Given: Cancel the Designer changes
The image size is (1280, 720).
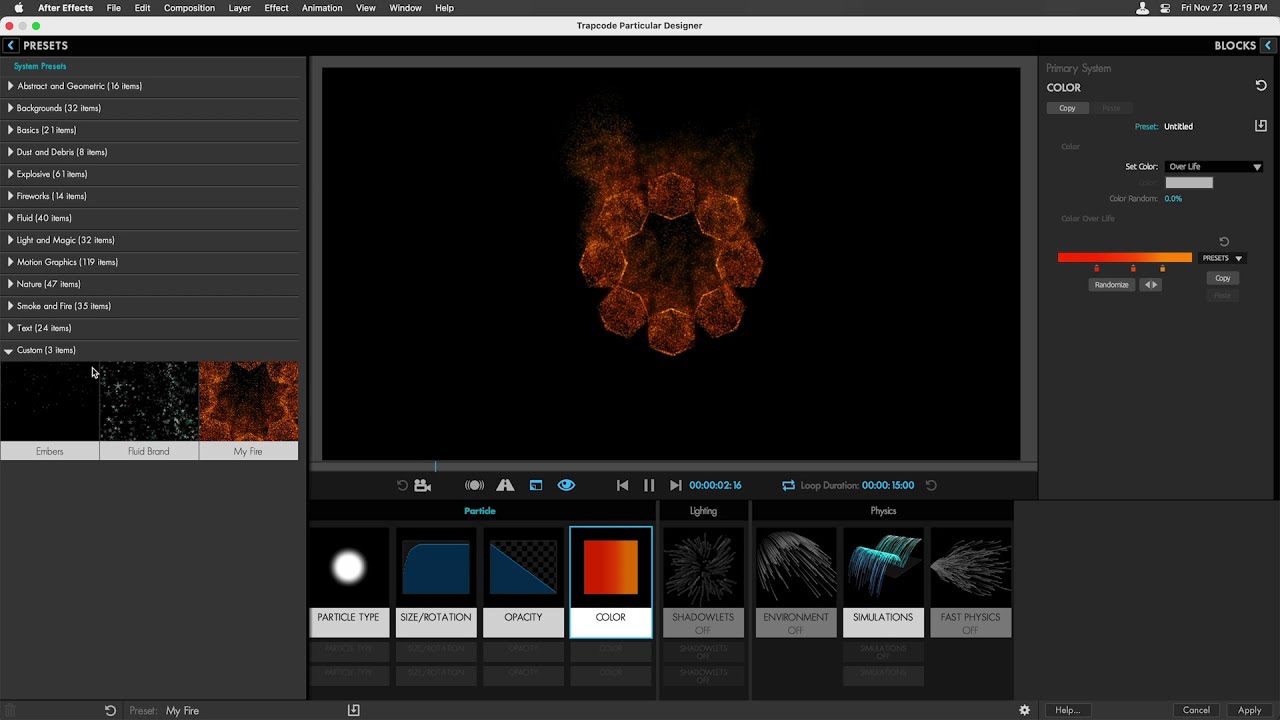Looking at the screenshot, I should 1196,710.
